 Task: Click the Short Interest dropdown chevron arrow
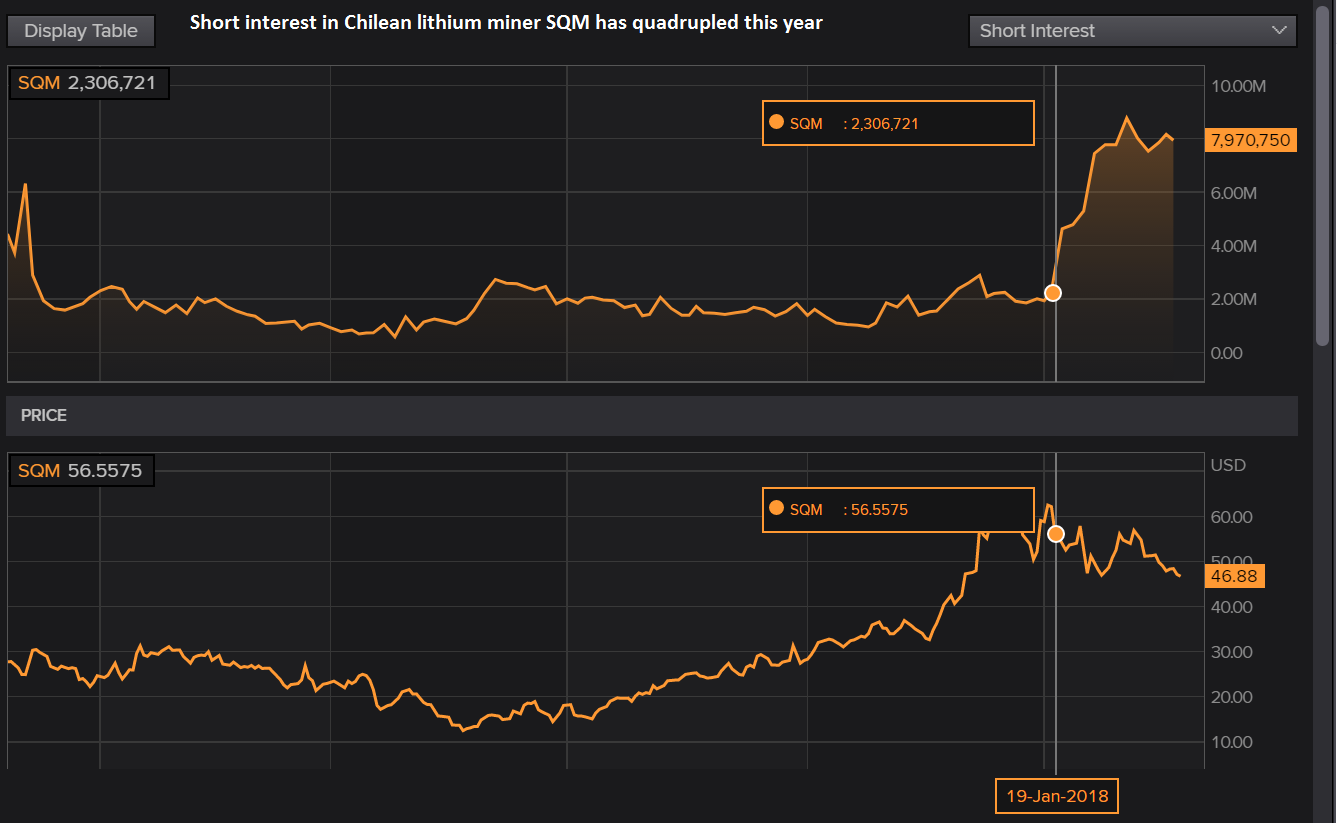click(x=1279, y=31)
